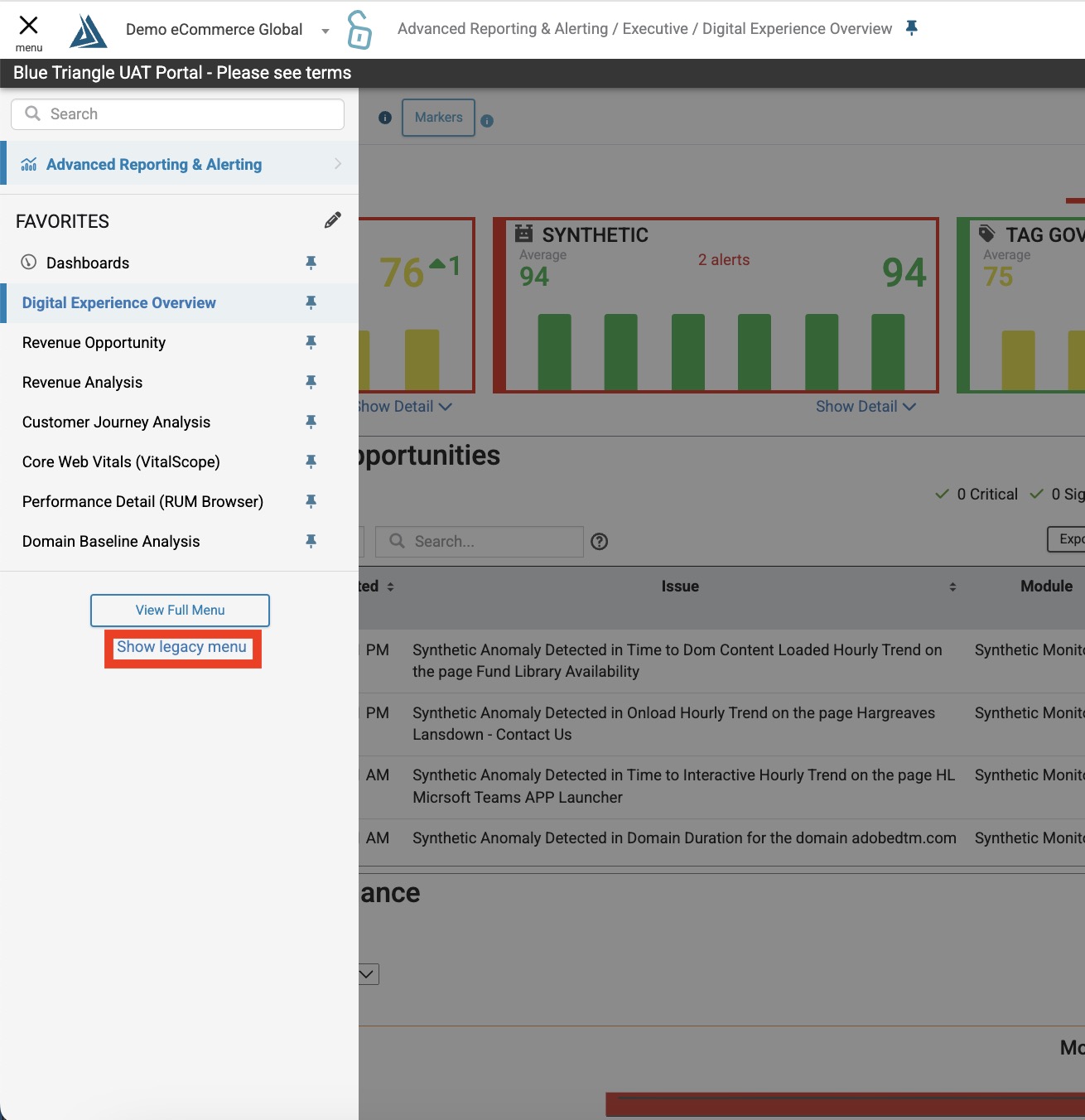Click info icon left of Markers
This screenshot has width=1085, height=1120.
384,118
